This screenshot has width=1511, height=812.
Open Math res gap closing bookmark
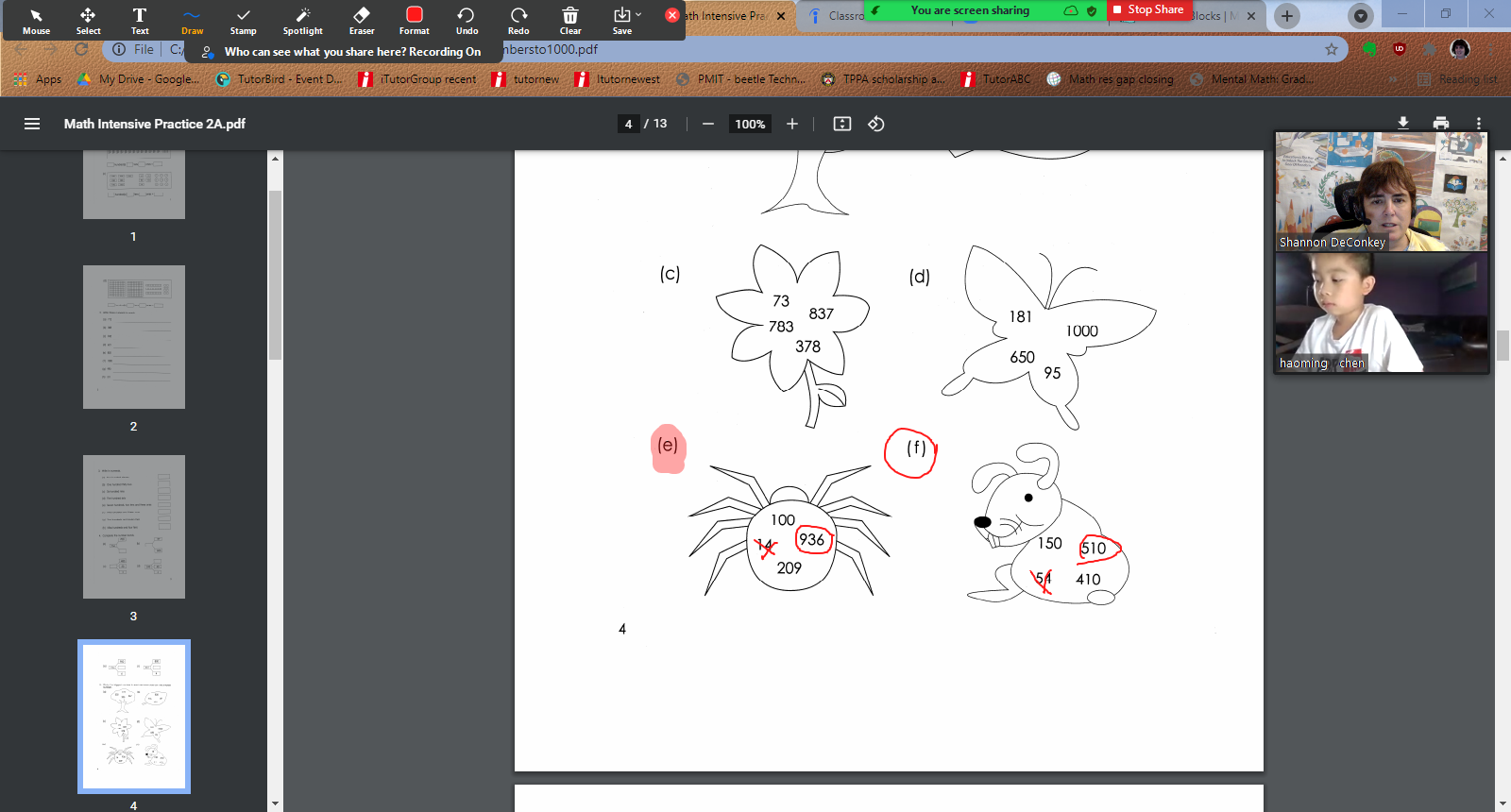pyautogui.click(x=1111, y=79)
